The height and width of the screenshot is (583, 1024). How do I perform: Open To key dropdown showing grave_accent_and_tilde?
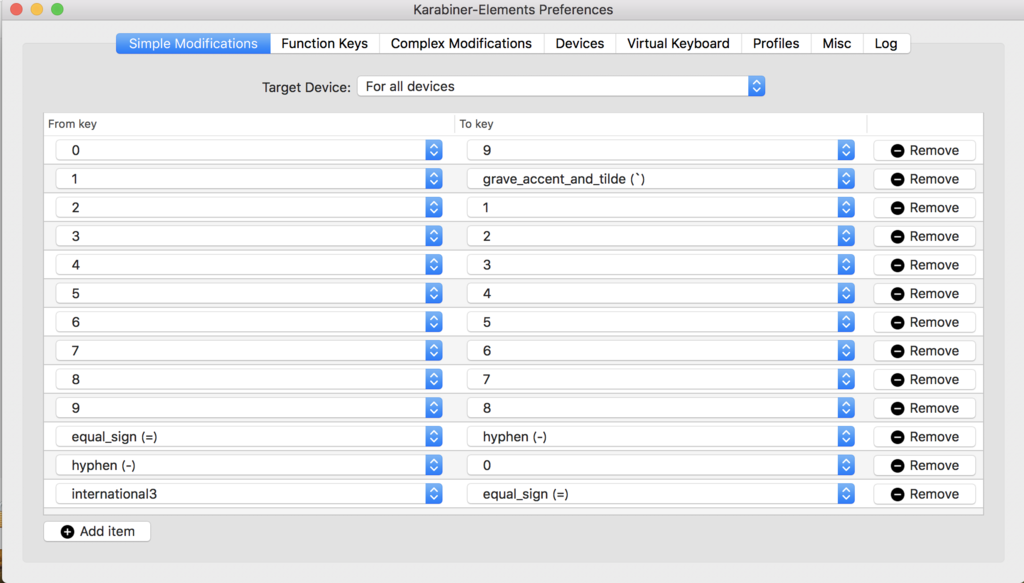point(661,179)
